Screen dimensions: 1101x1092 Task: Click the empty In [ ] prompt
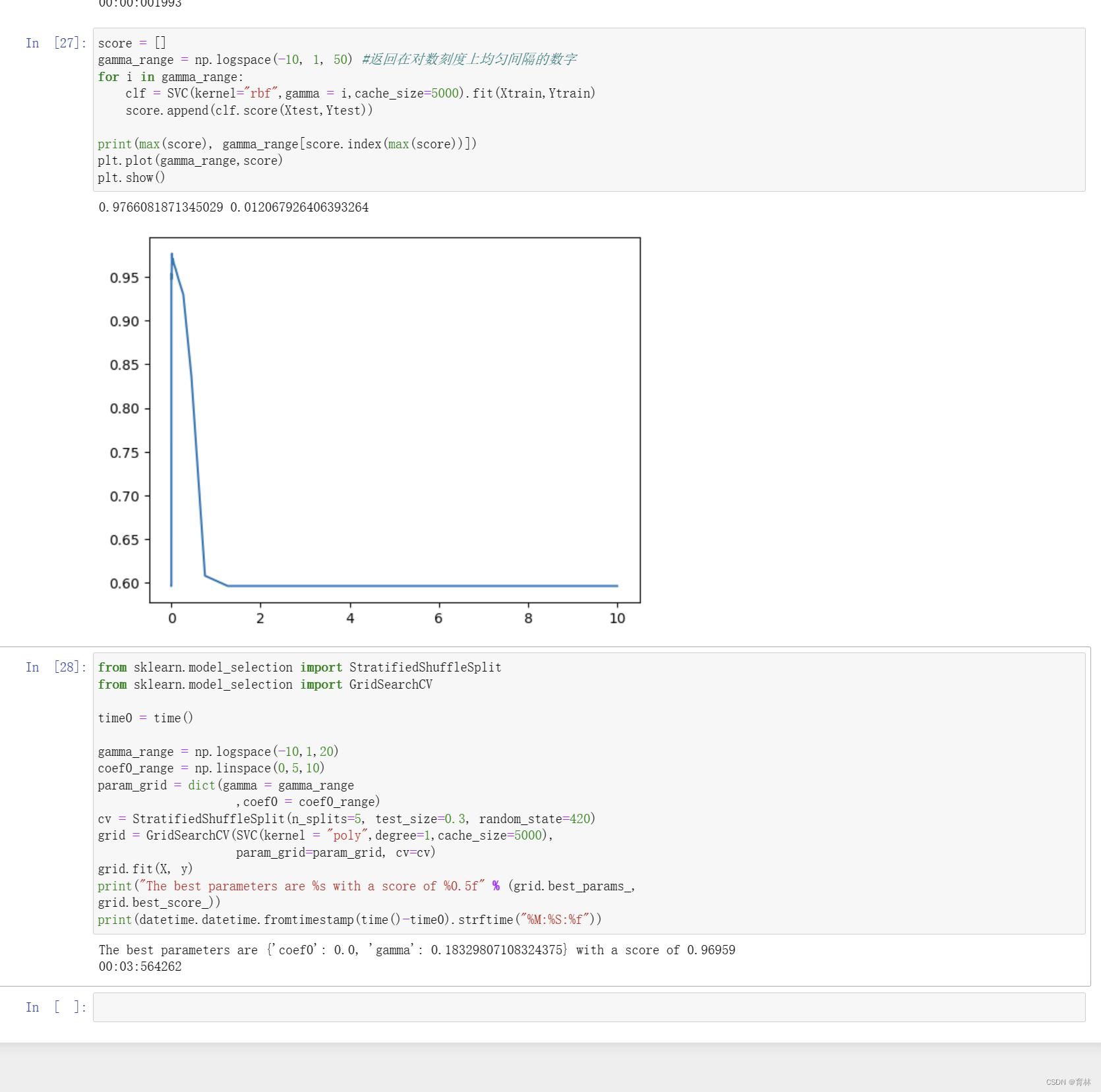(x=56, y=1007)
